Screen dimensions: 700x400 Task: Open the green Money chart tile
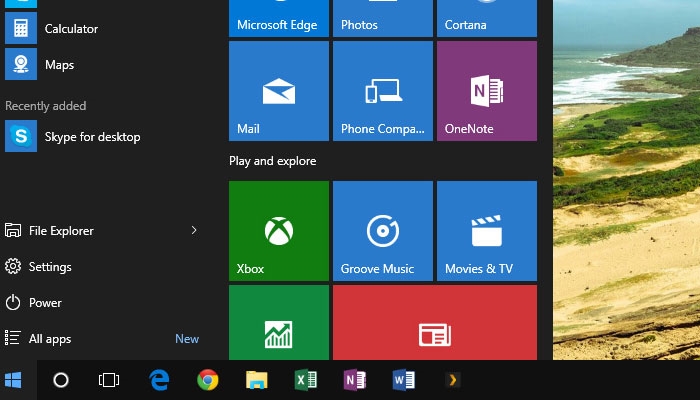click(x=279, y=322)
